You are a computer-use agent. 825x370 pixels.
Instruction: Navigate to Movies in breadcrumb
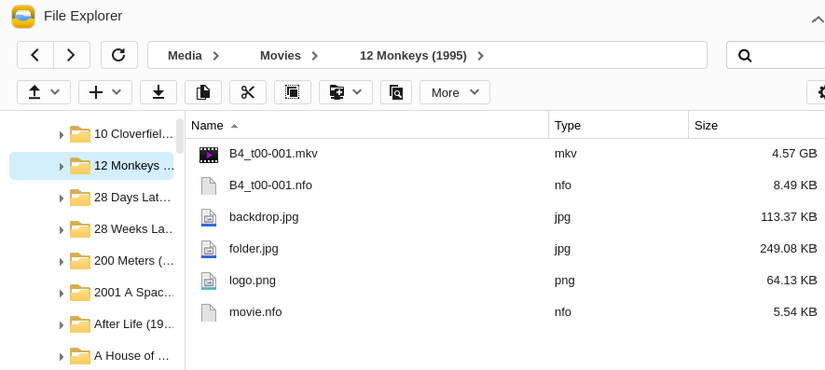point(280,56)
